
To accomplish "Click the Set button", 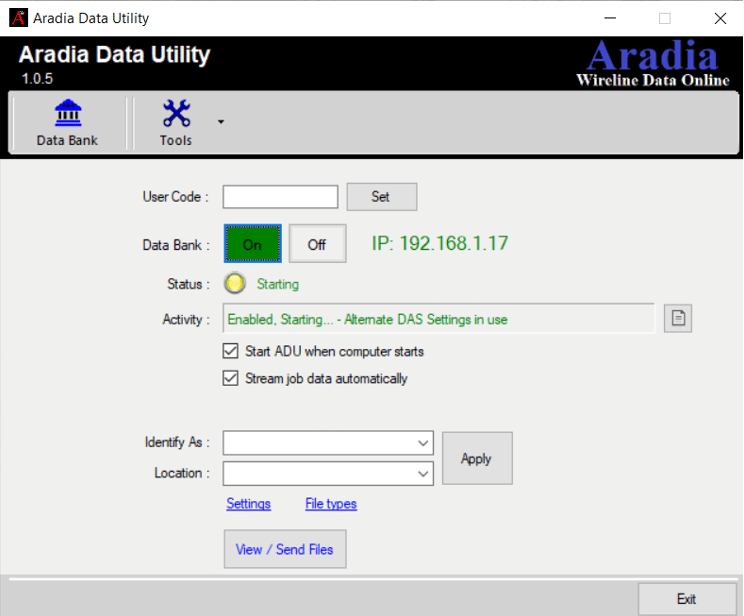I will (382, 197).
